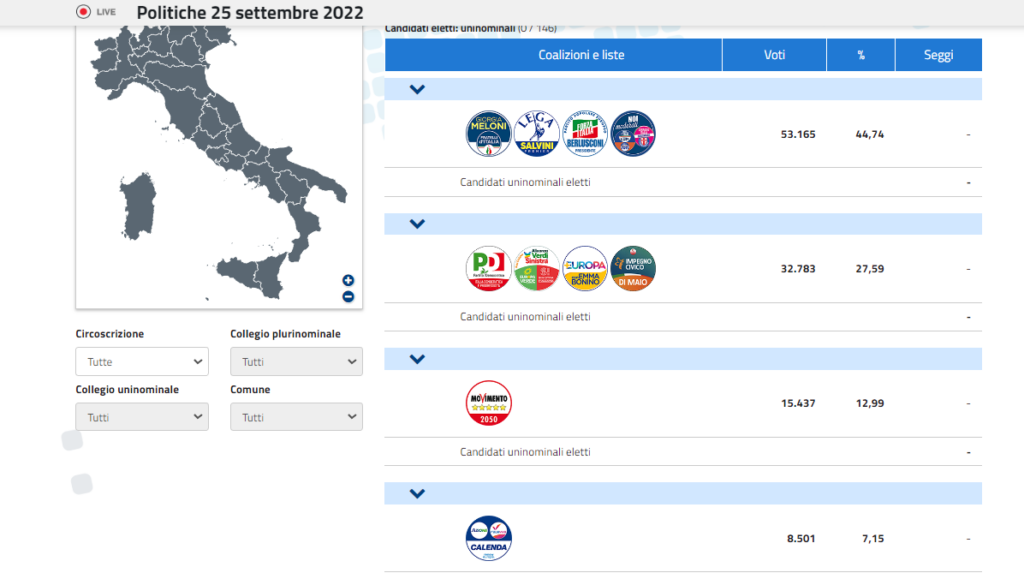Click the Azione Calenda party logo

488,538
